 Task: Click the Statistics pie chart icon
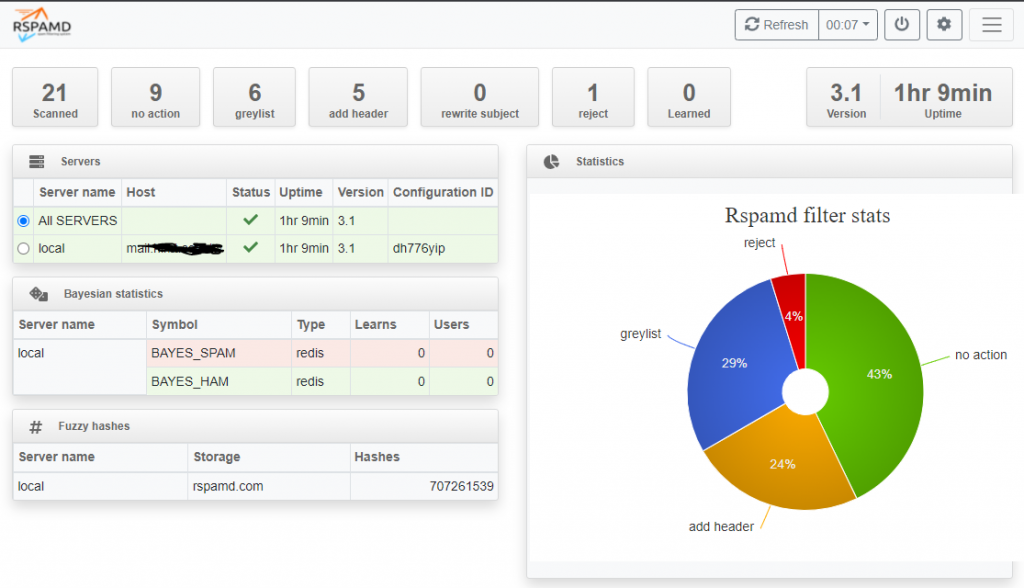(x=551, y=161)
